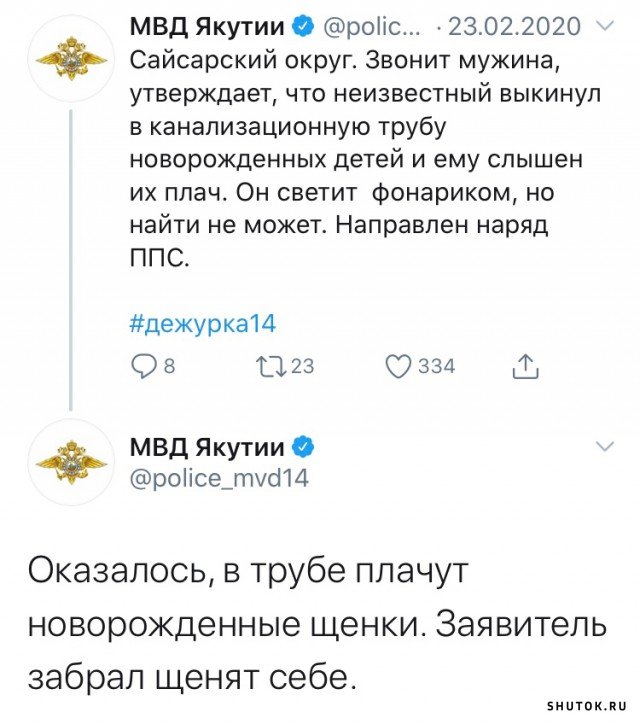640x724 pixels.
Task: Open the 23.02.2020 timestamp
Action: [514, 27]
